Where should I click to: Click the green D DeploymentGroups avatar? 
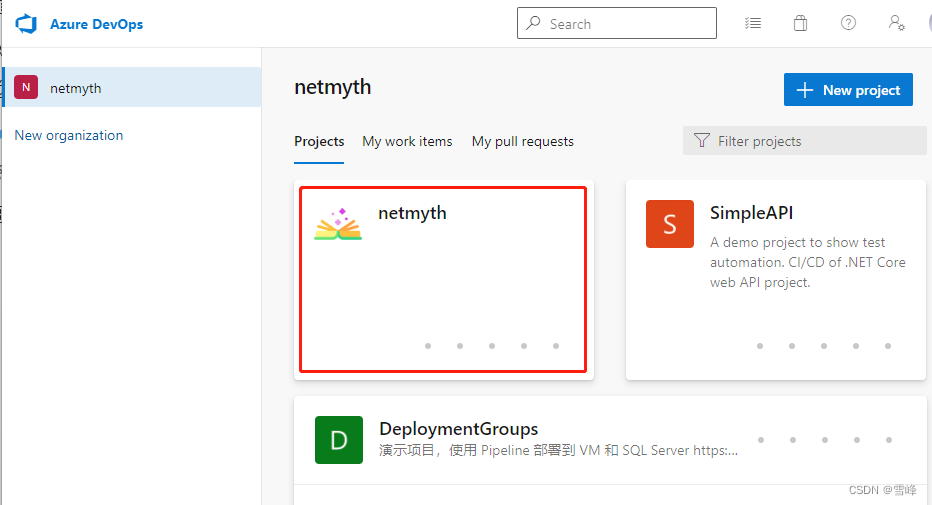point(339,440)
